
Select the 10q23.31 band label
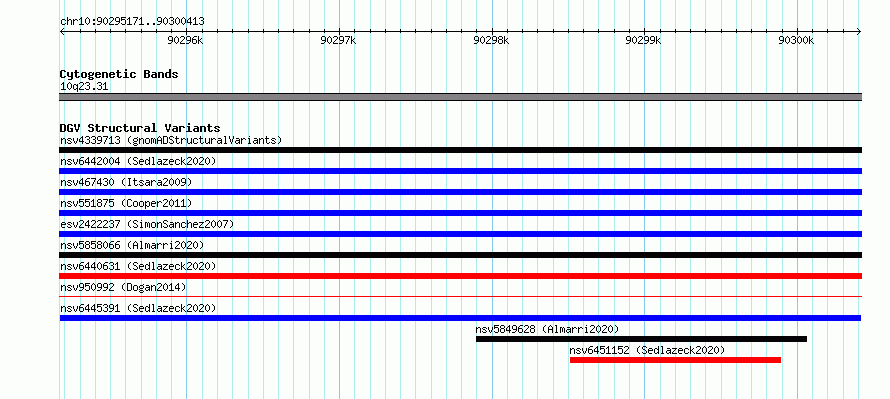[84, 87]
